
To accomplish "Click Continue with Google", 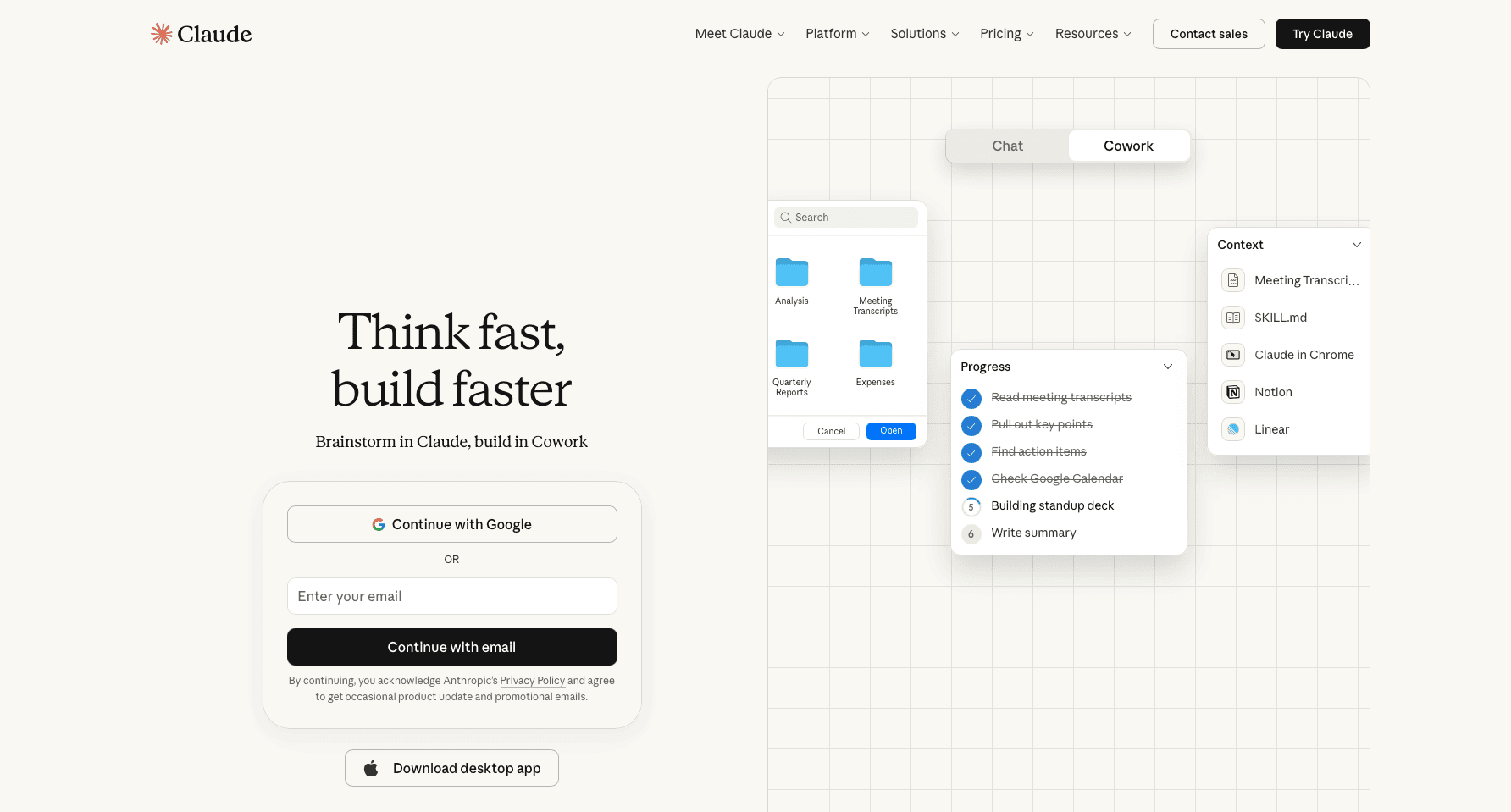I will (x=452, y=524).
